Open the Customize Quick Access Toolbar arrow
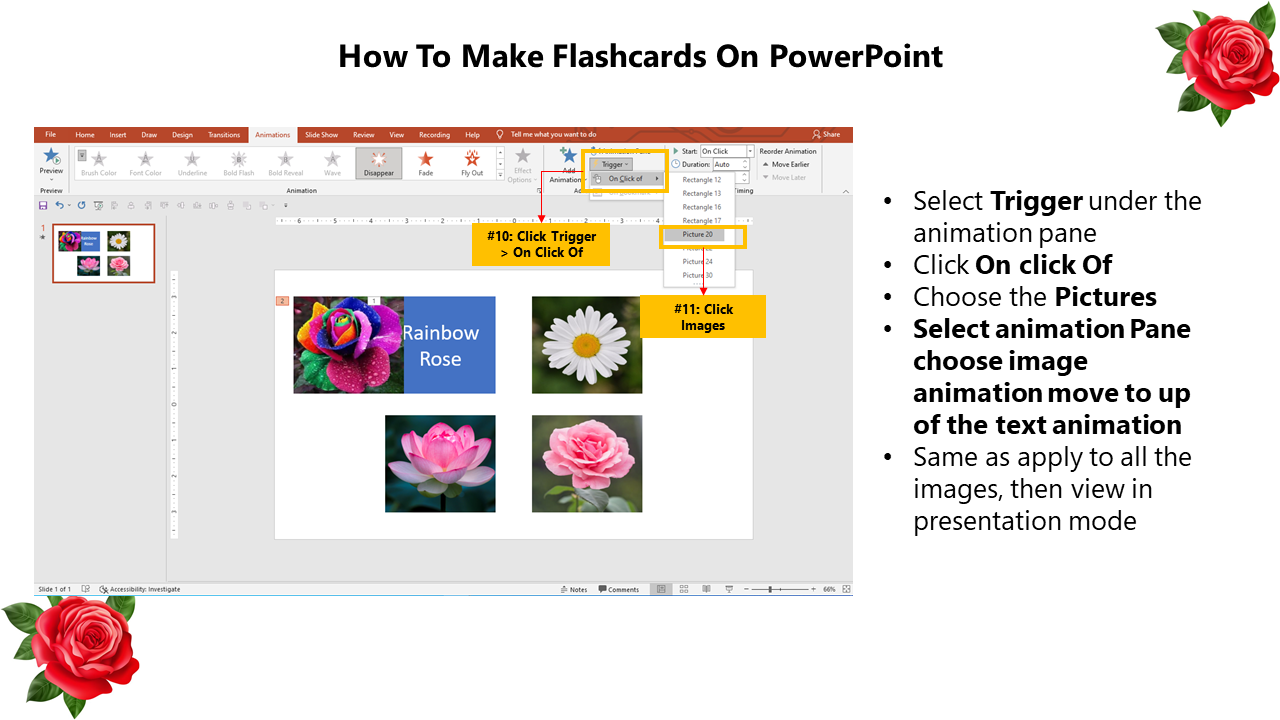This screenshot has width=1280, height=720. click(286, 205)
